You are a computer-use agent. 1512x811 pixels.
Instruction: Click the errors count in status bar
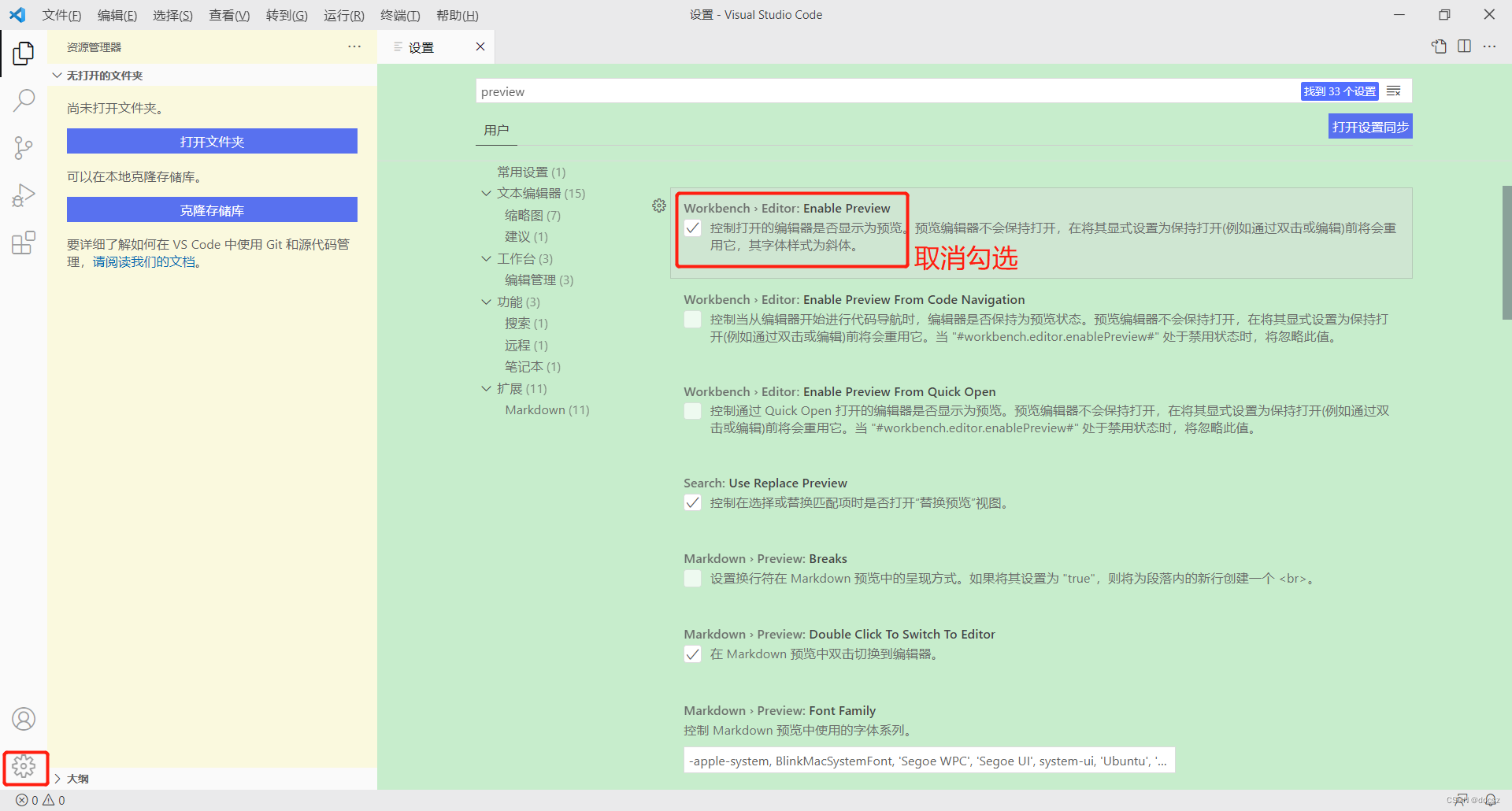click(28, 800)
